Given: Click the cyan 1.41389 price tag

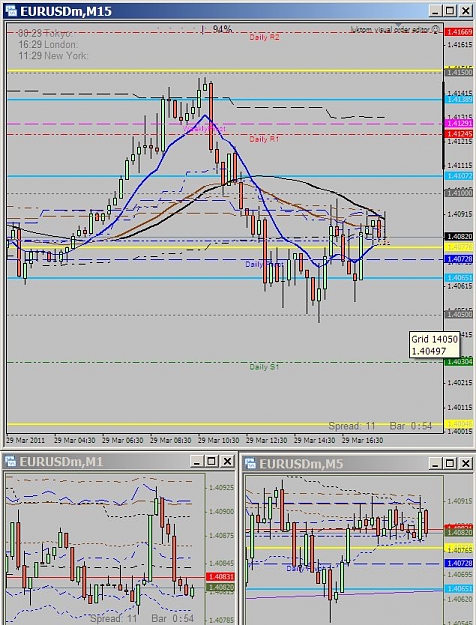Looking at the screenshot, I should (459, 100).
